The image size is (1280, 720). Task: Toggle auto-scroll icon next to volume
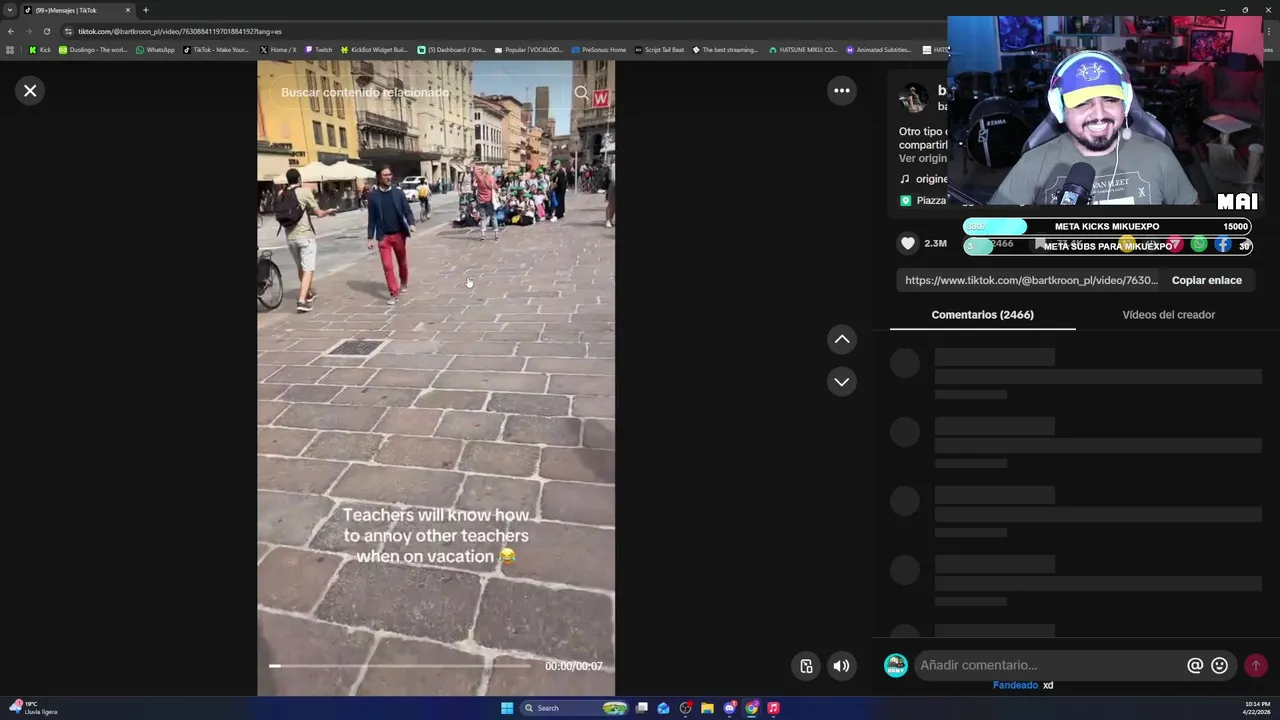pyautogui.click(x=806, y=666)
